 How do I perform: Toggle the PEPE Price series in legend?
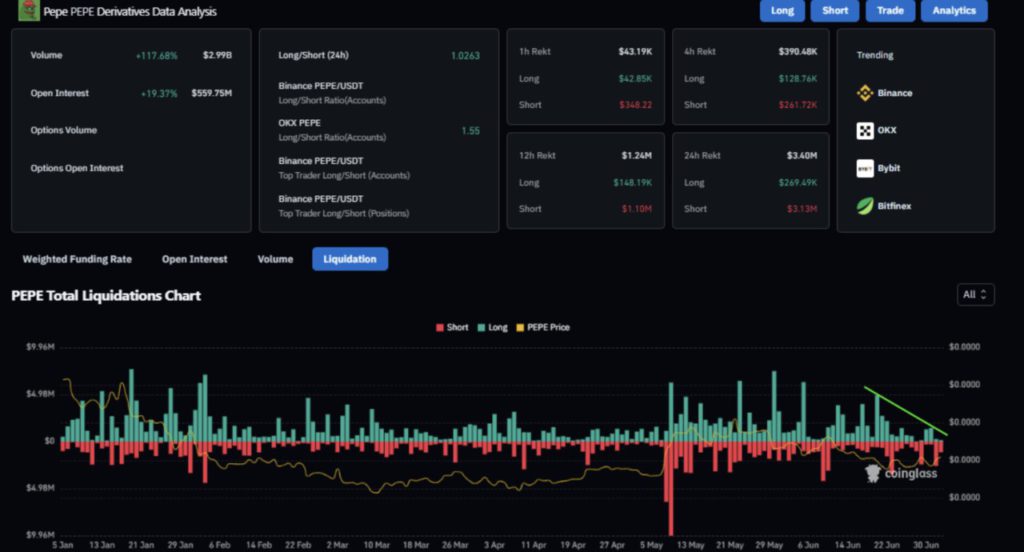click(x=543, y=327)
